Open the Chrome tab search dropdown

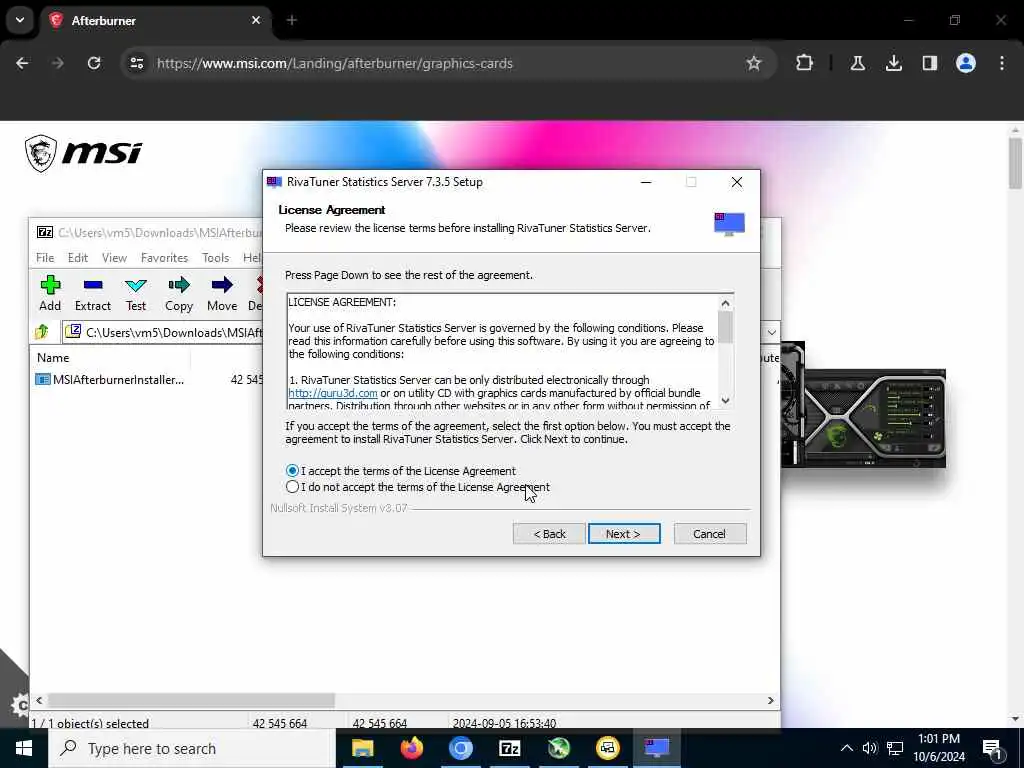[20, 20]
